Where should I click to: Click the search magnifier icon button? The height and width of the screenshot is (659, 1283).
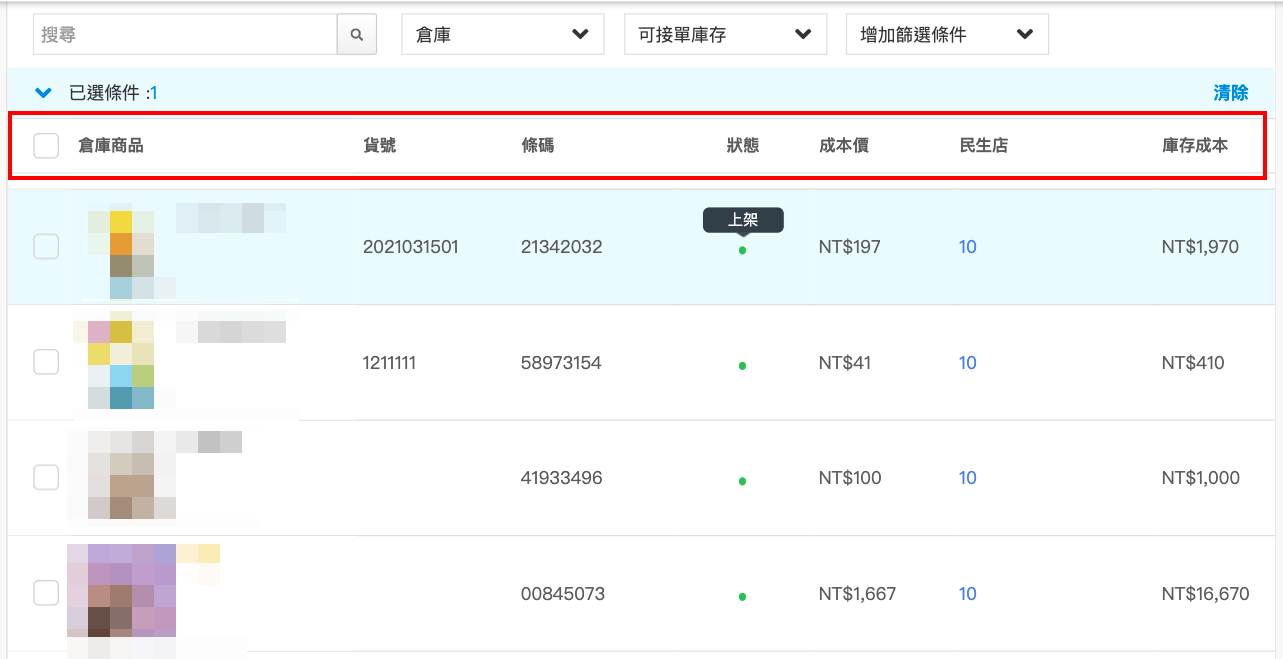tap(357, 35)
